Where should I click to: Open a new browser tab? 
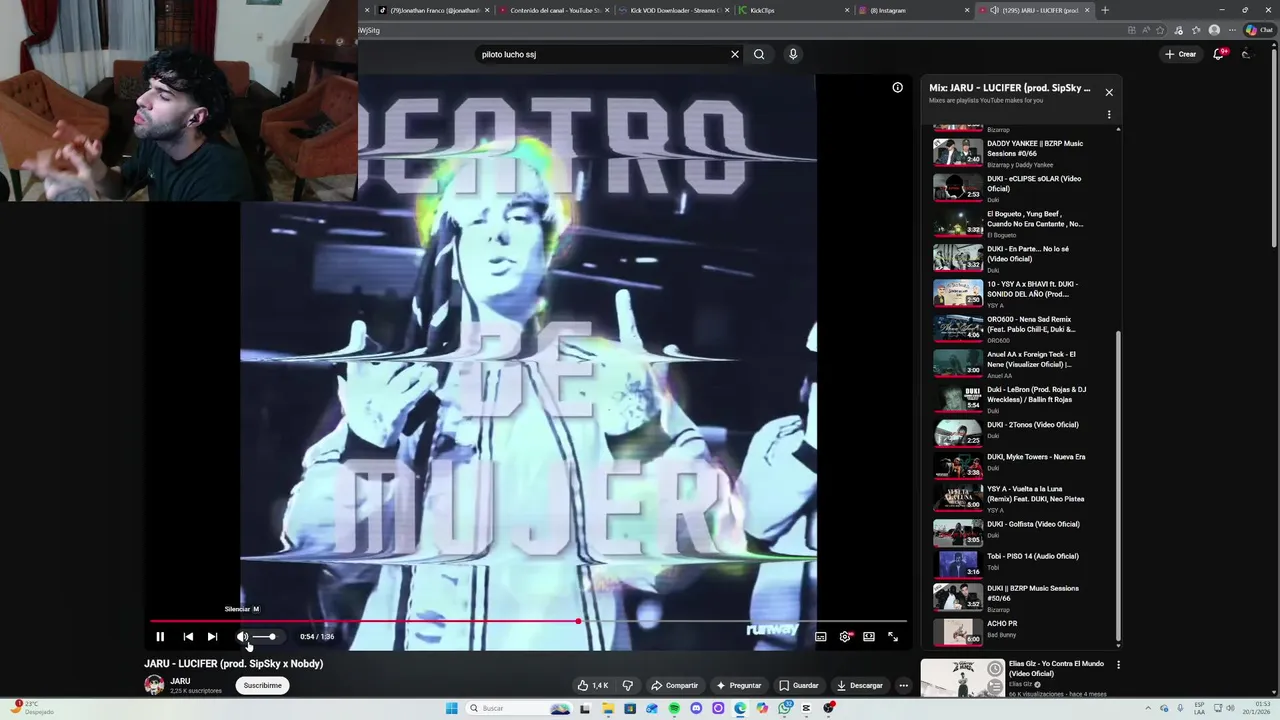coord(1105,10)
